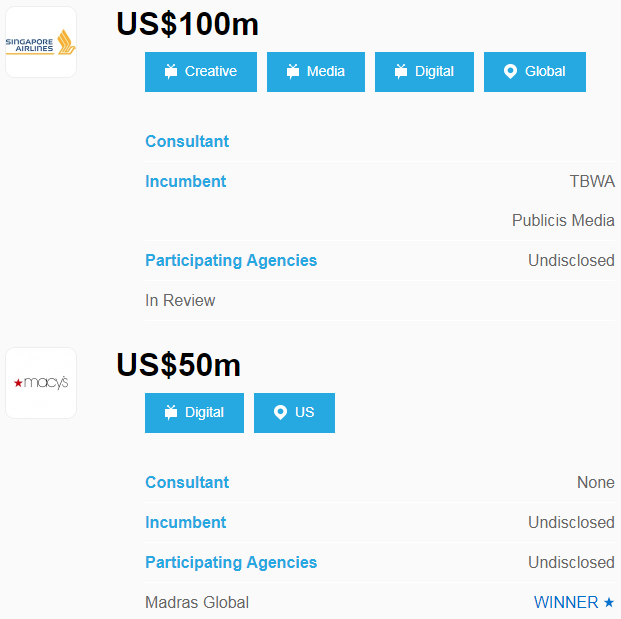621x619 pixels.
Task: Click the TV icon on Creative tag
Action: (x=171, y=71)
